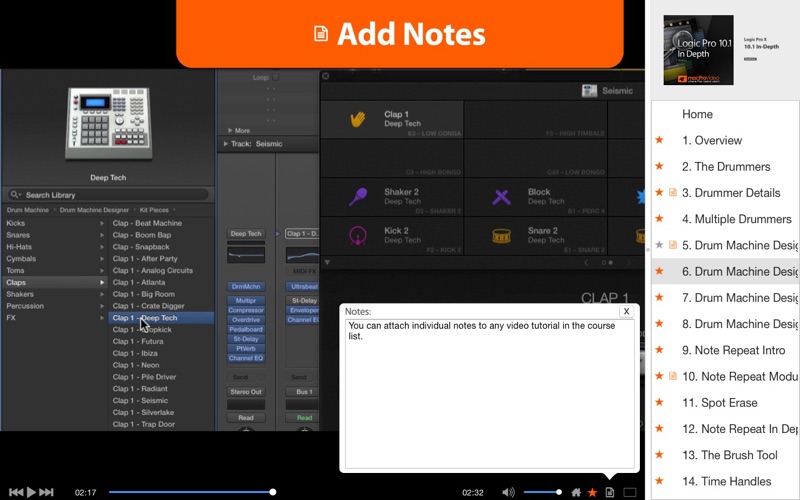Expand the Hi-Hats category arrow

[x=102, y=247]
